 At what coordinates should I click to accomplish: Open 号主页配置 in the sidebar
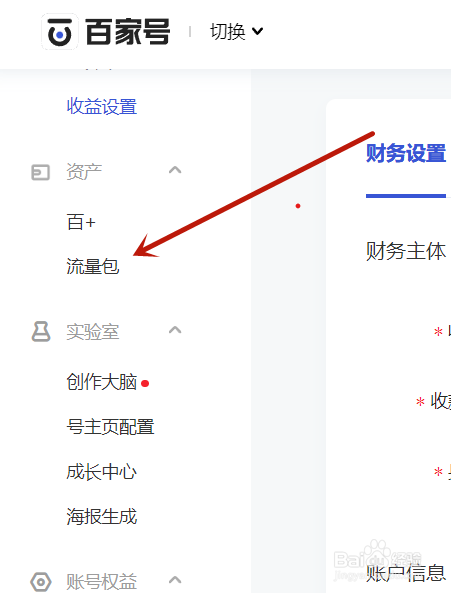click(x=110, y=427)
